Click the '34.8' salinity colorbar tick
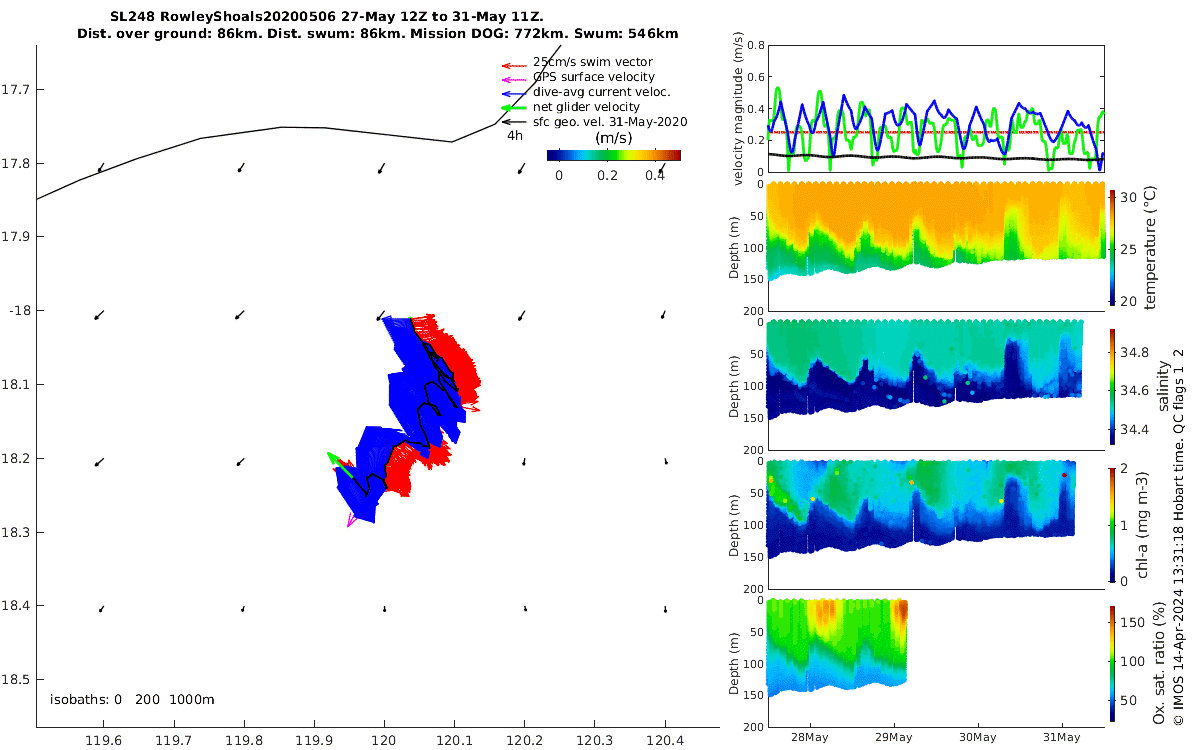1200x750 pixels. (x=1135, y=352)
